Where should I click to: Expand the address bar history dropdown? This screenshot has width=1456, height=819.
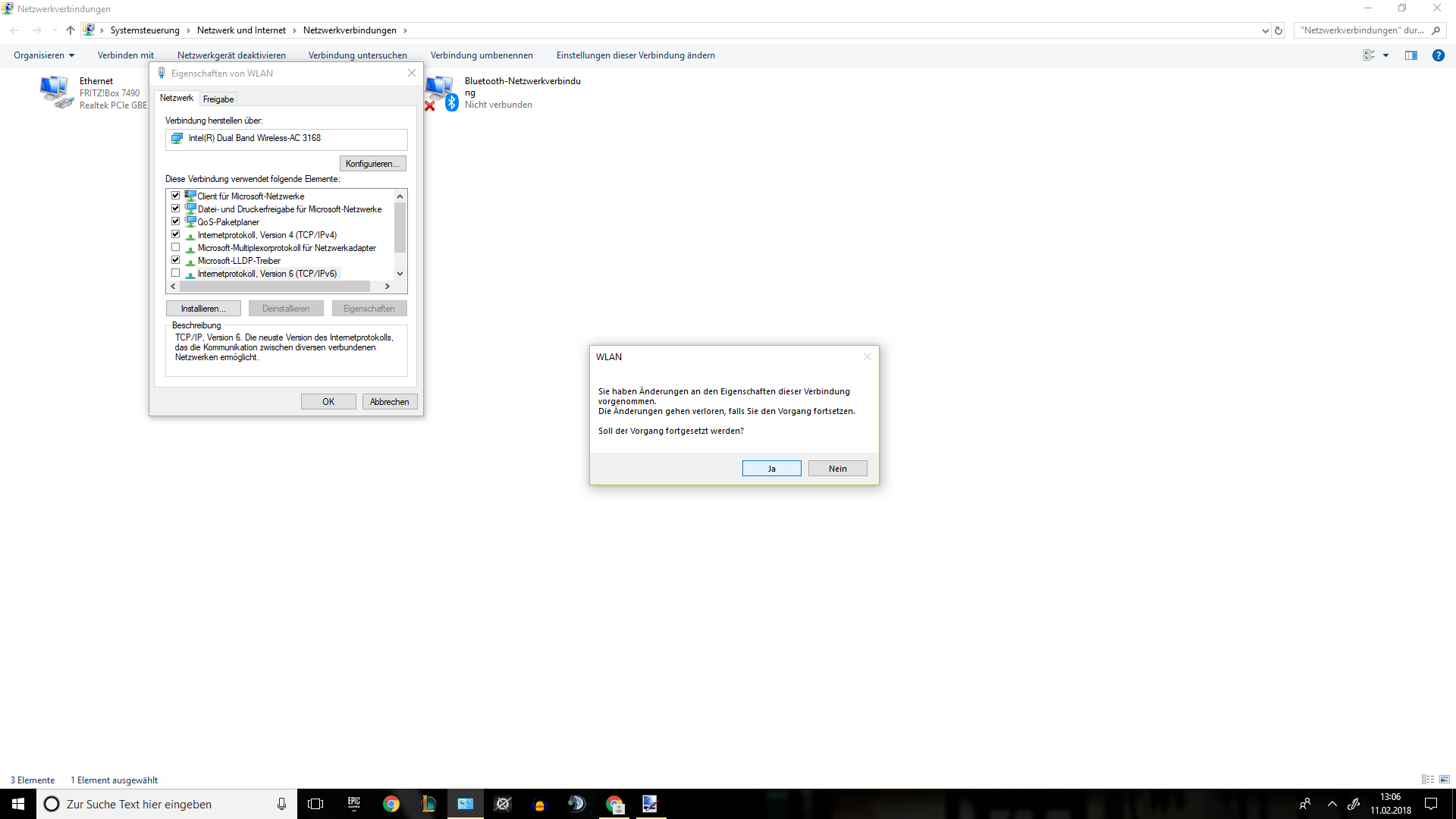coord(1265,30)
